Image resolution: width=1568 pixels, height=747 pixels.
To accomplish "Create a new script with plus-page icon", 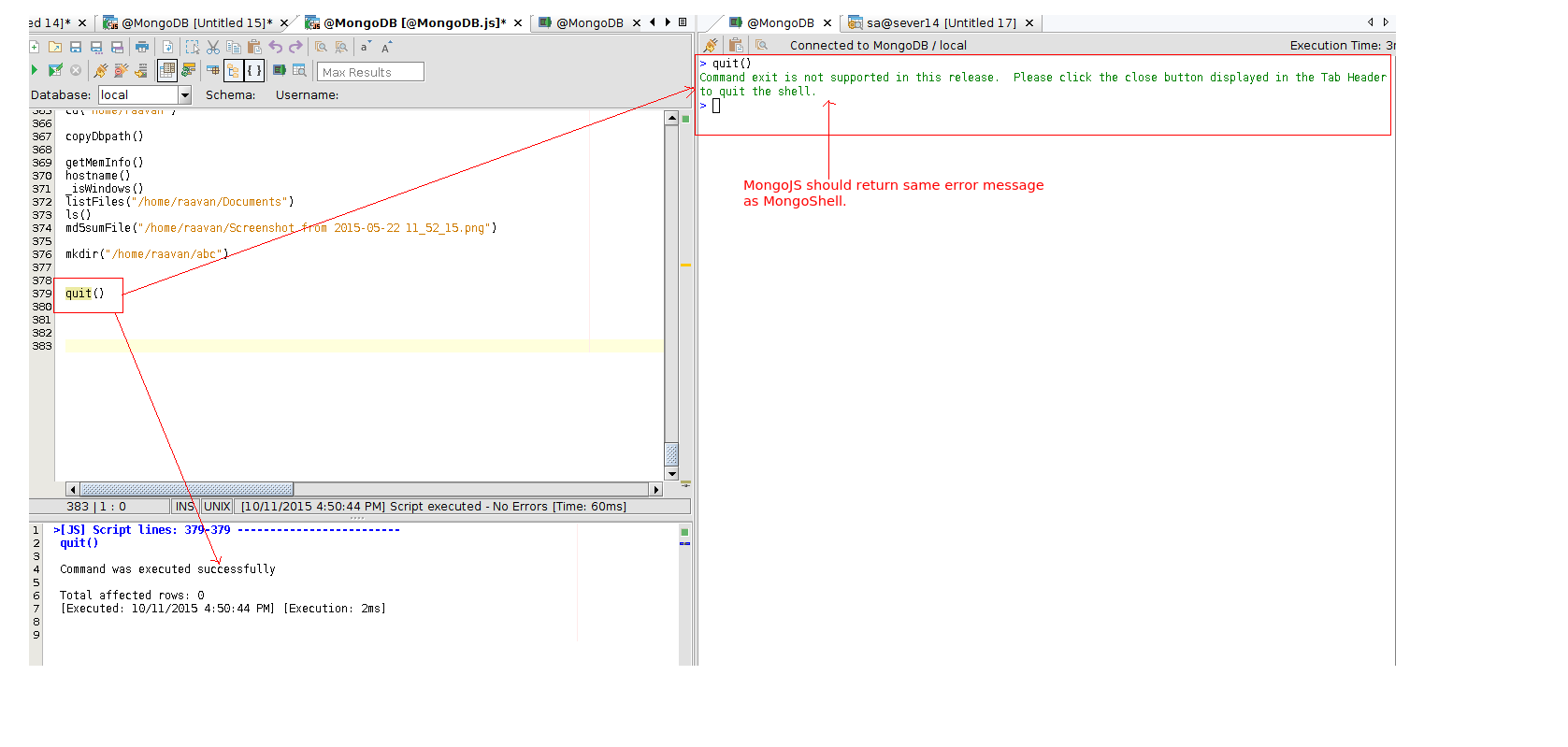I will 34,47.
